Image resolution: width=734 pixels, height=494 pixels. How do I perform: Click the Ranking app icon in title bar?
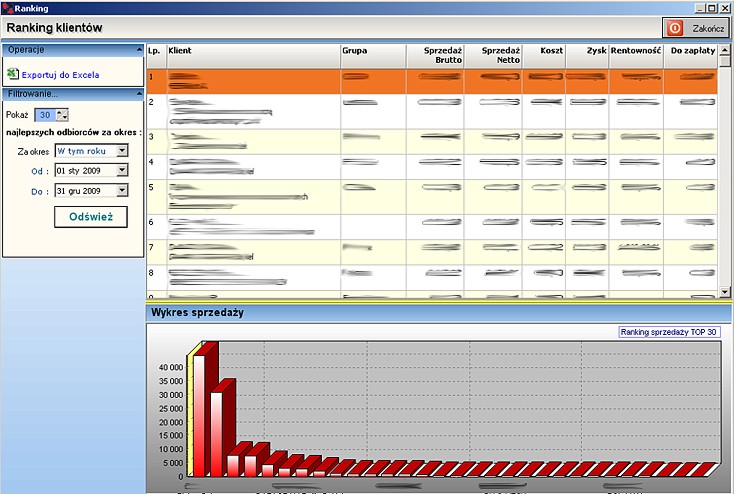[7, 8]
